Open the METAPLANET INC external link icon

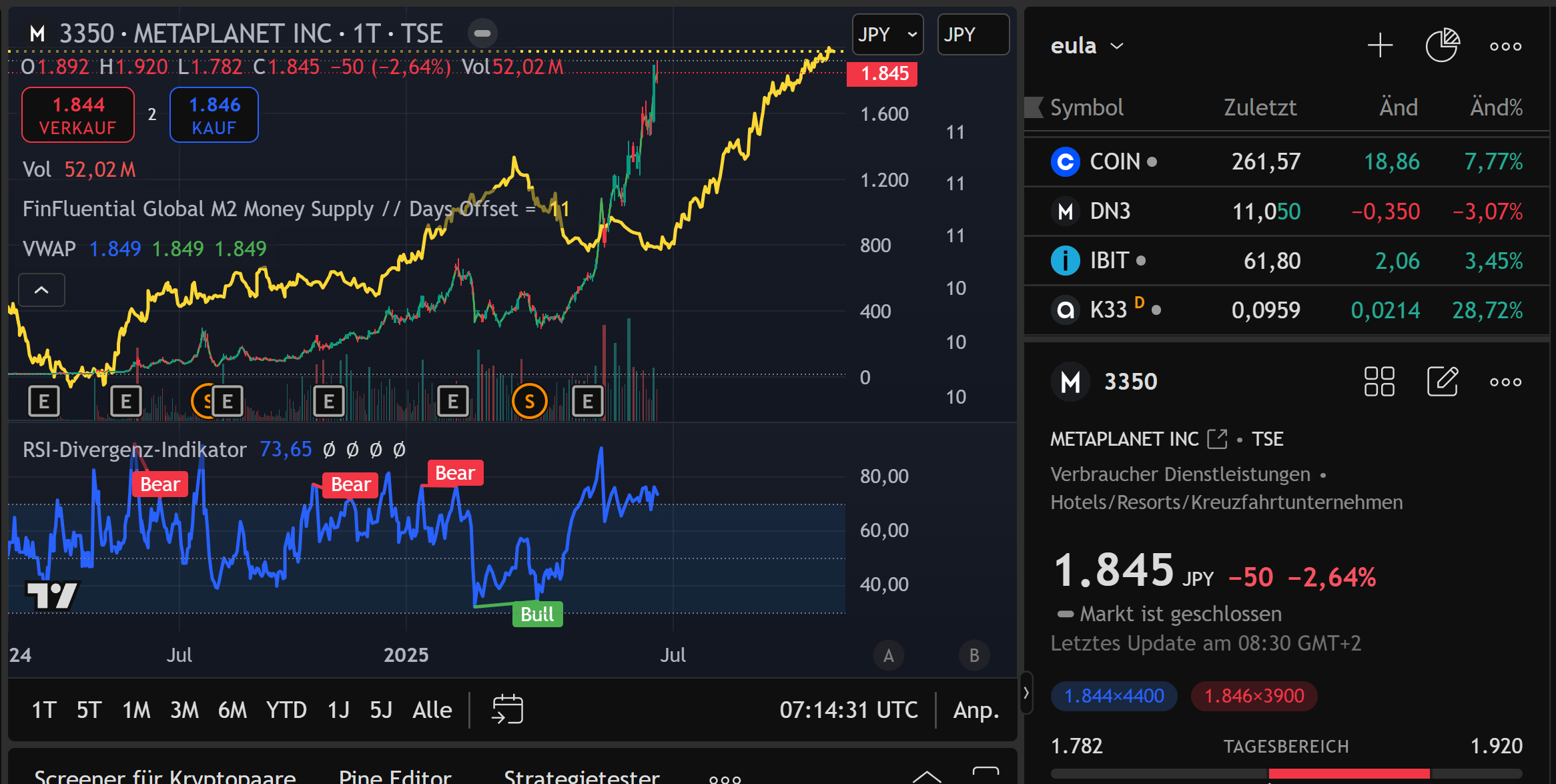pos(1218,439)
